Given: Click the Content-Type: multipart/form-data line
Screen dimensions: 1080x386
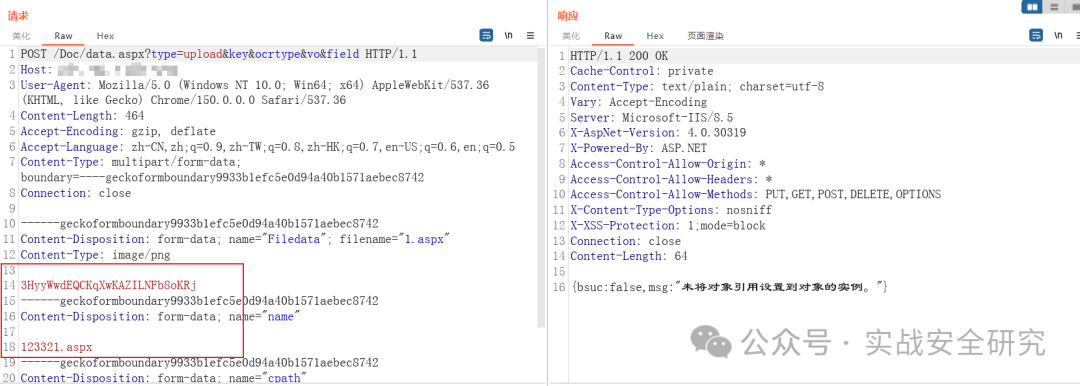Looking at the screenshot, I should 131,162.
